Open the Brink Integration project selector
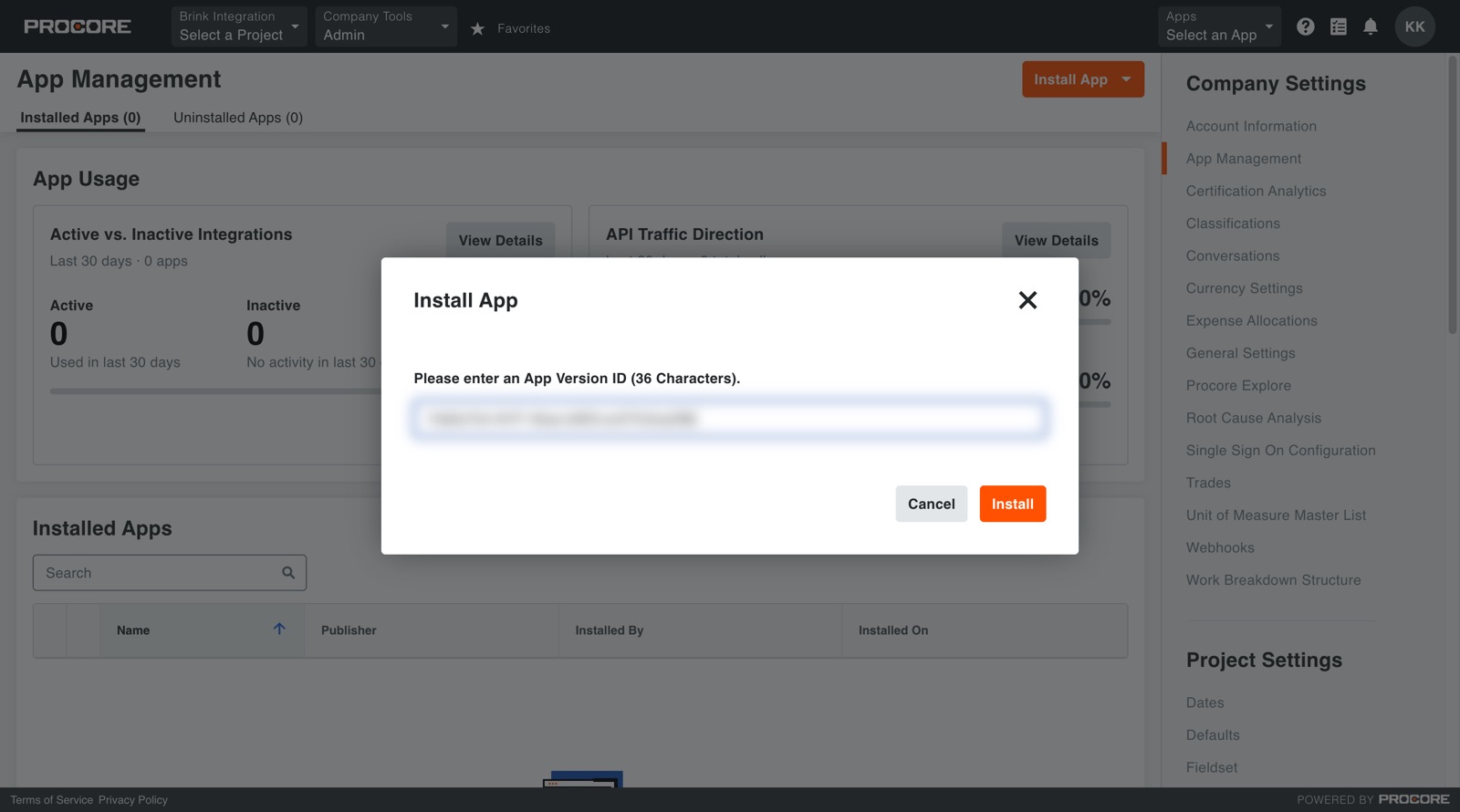The height and width of the screenshot is (812, 1460). coord(239,26)
